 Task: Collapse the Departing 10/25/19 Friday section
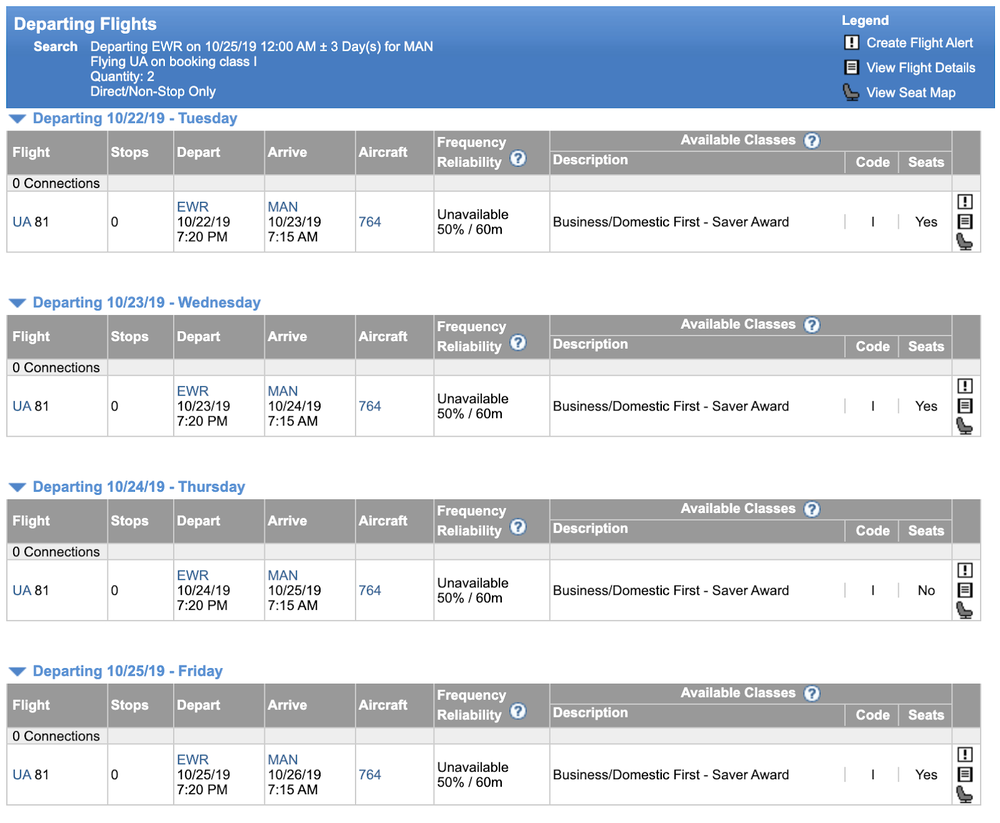(17, 672)
